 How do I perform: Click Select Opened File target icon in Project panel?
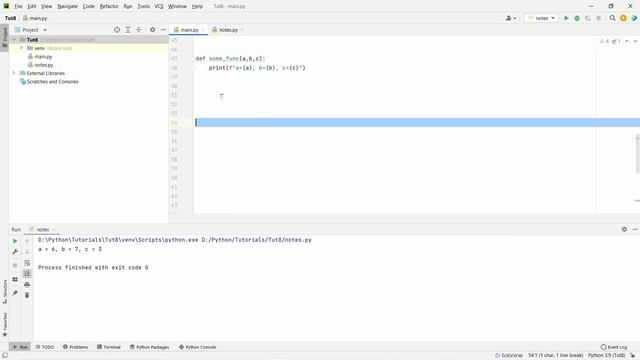pyautogui.click(x=117, y=30)
